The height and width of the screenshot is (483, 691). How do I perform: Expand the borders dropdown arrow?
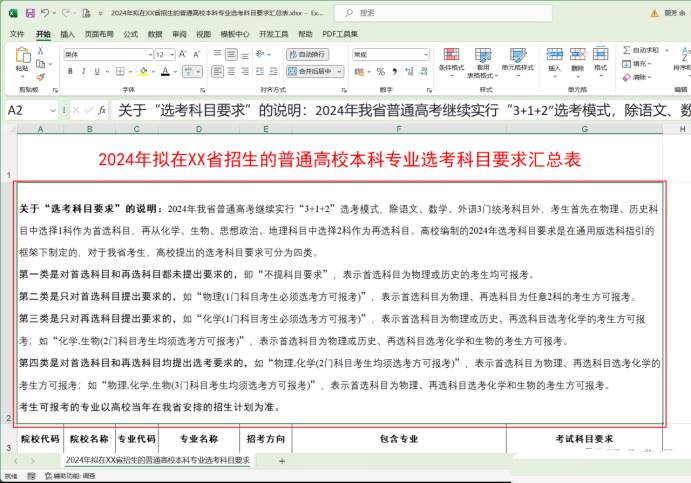[130, 71]
